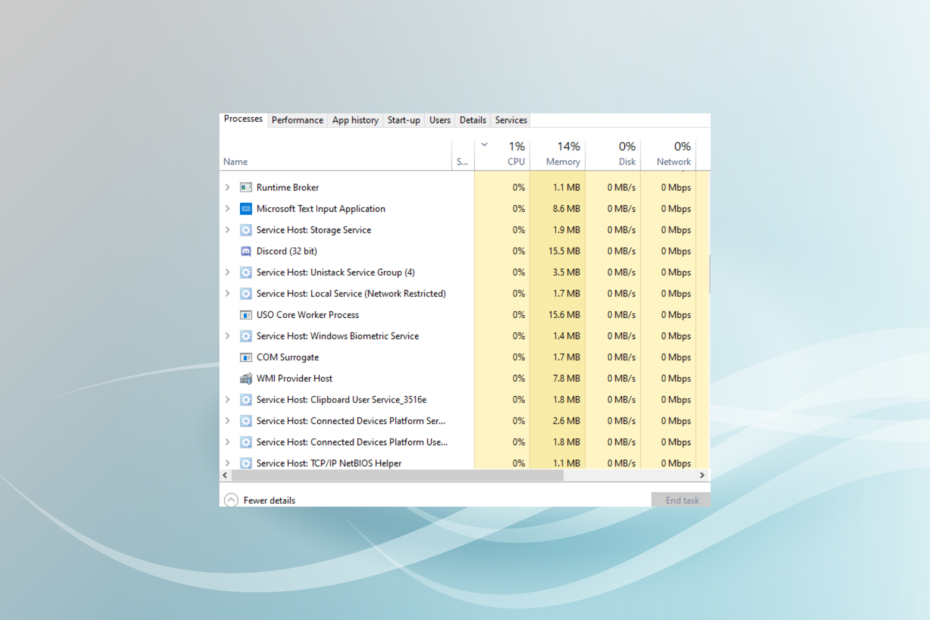The image size is (930, 620).
Task: Click the 2.6 MB memory value
Action: [x=566, y=421]
